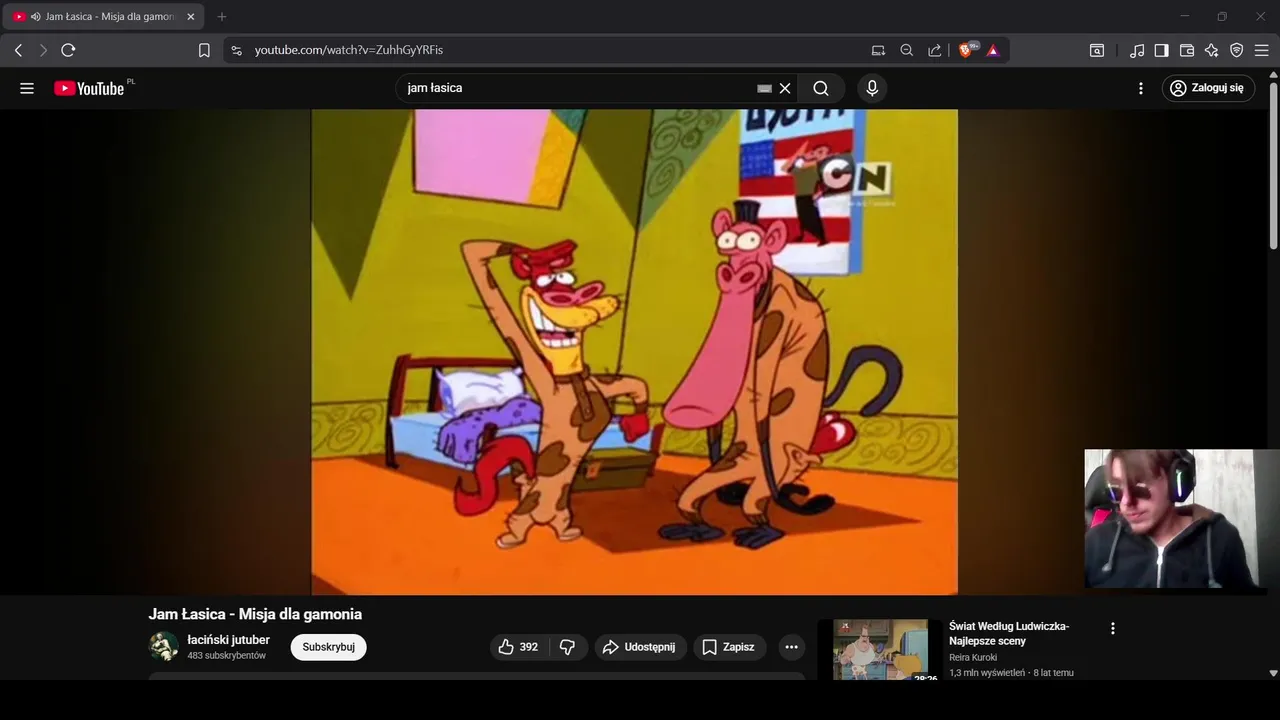Click the browser forward arrow
The image size is (1280, 720).
tap(43, 50)
